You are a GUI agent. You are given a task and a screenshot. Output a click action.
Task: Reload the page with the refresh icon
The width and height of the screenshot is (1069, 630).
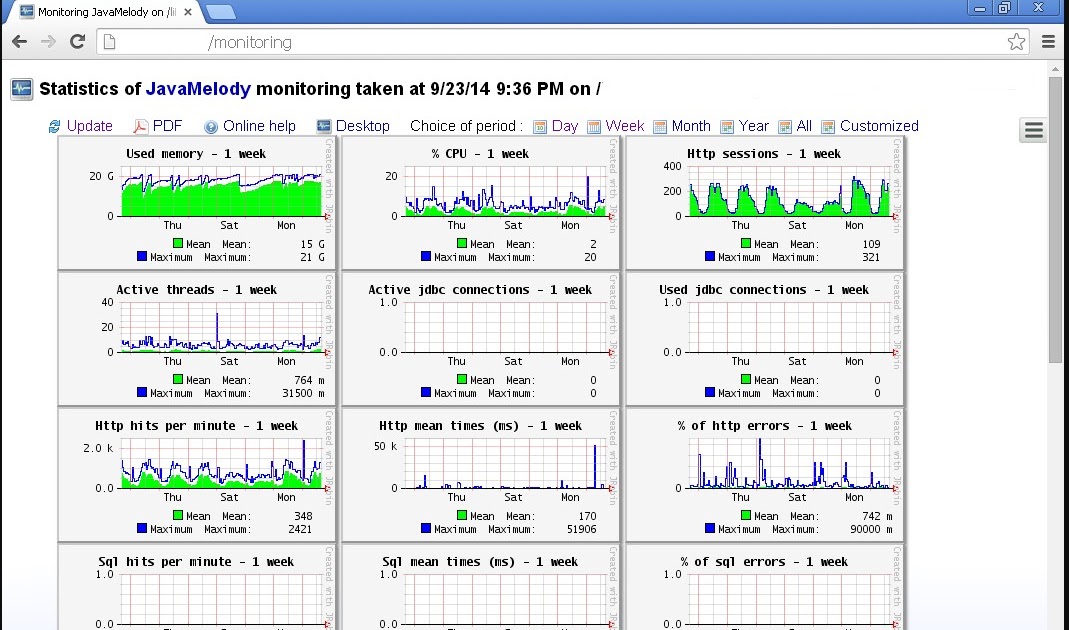coord(77,42)
